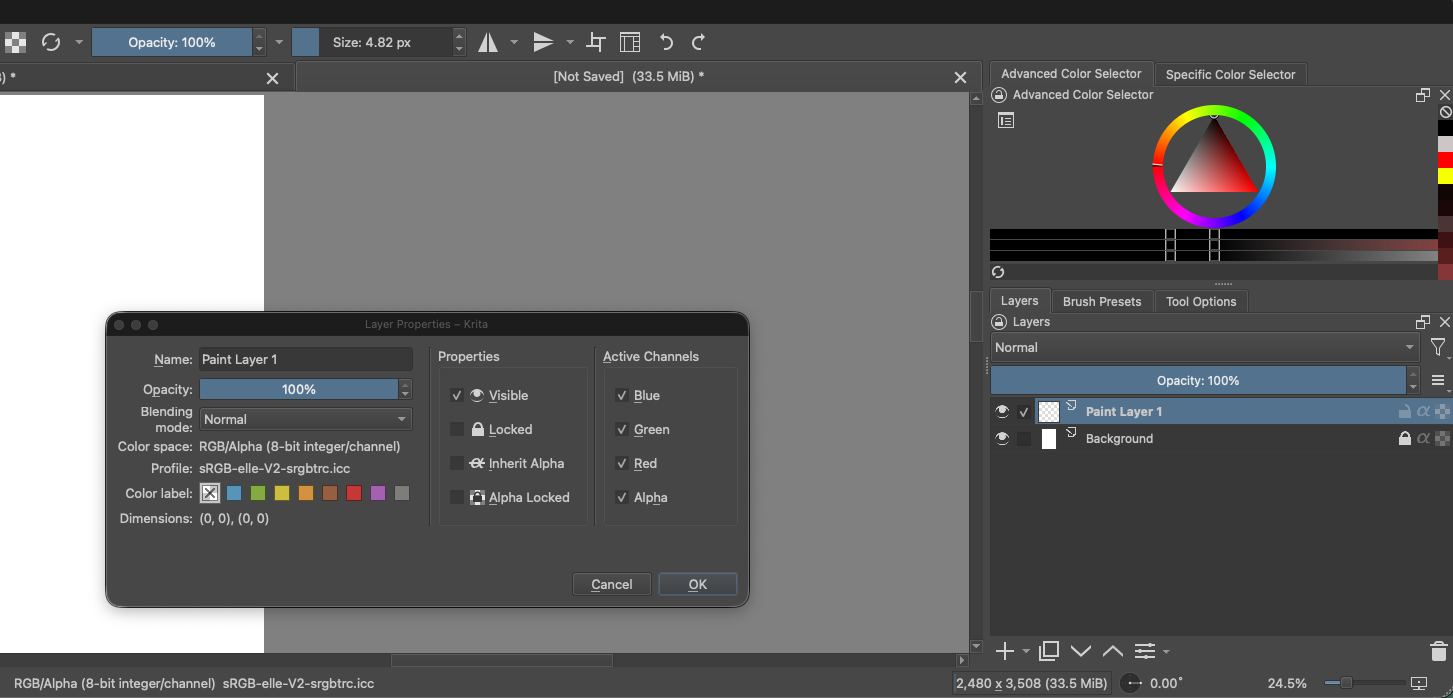Float the Layers docker
This screenshot has height=698, width=1453.
tap(1423, 322)
